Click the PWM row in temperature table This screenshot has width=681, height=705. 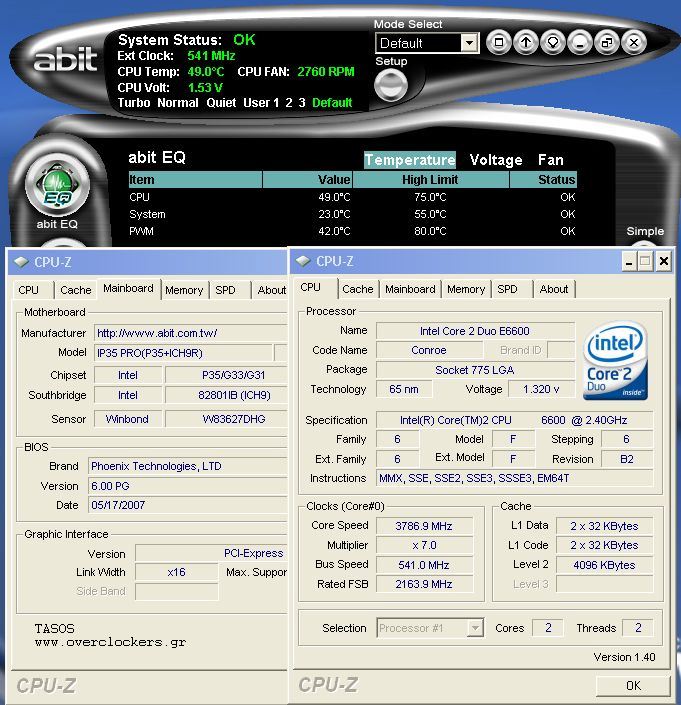(352, 231)
